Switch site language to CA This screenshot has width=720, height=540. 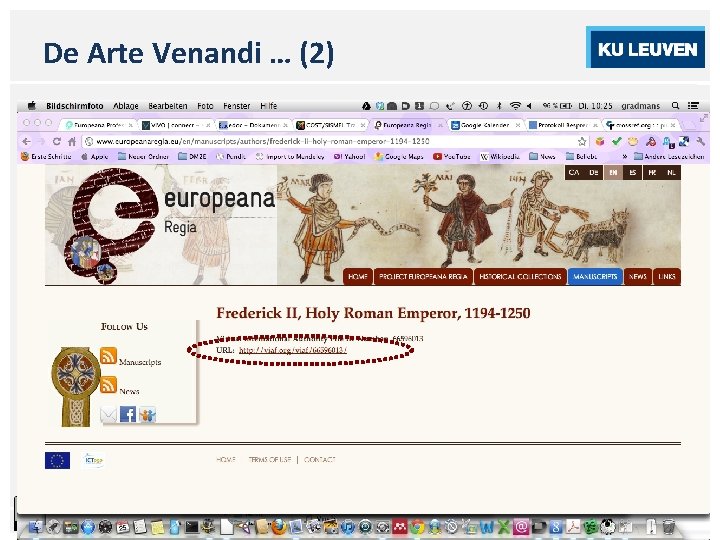[x=574, y=173]
